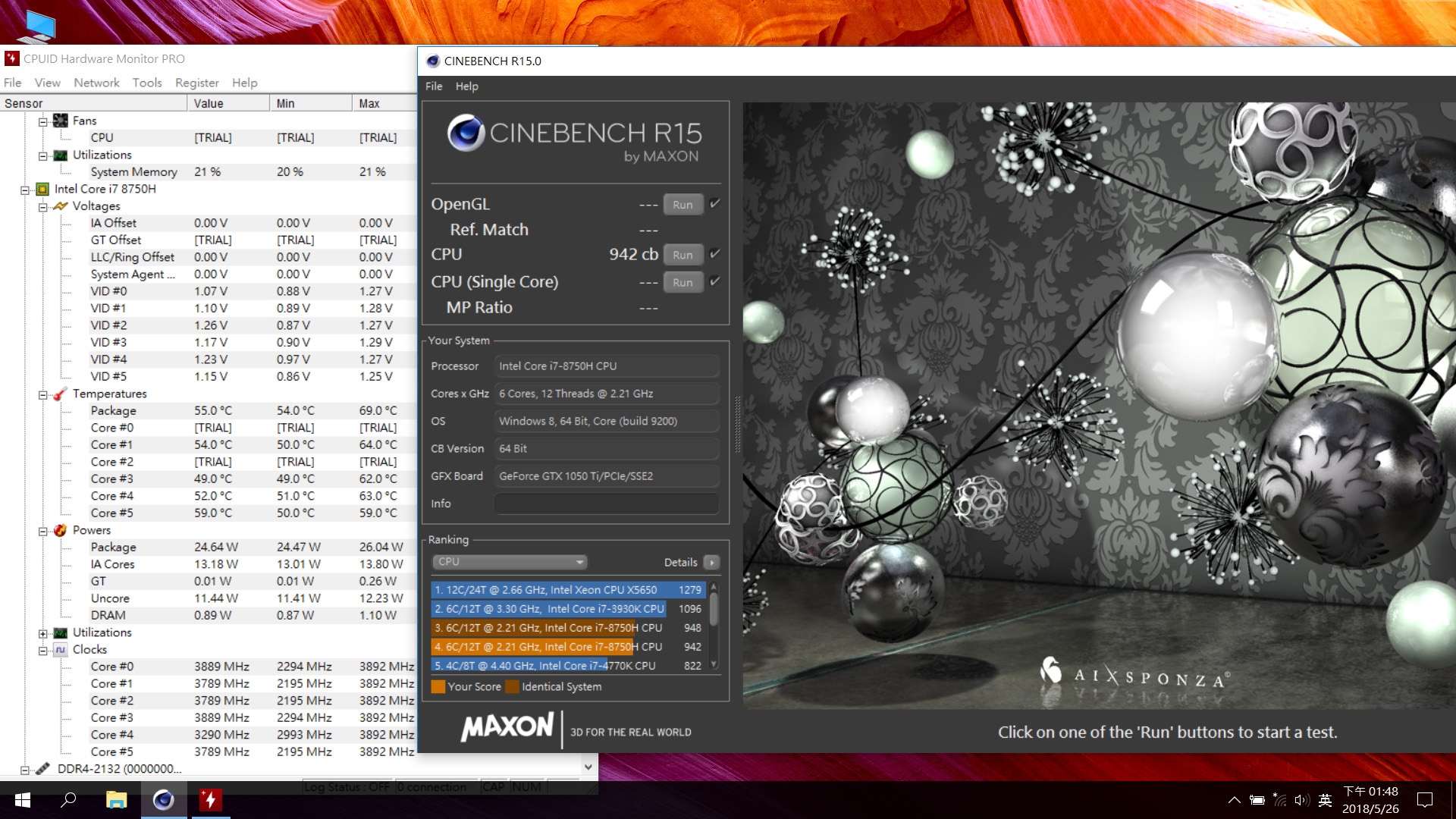This screenshot has width=1456, height=819.
Task: Open HWMonitor Tools menu
Action: [x=147, y=83]
